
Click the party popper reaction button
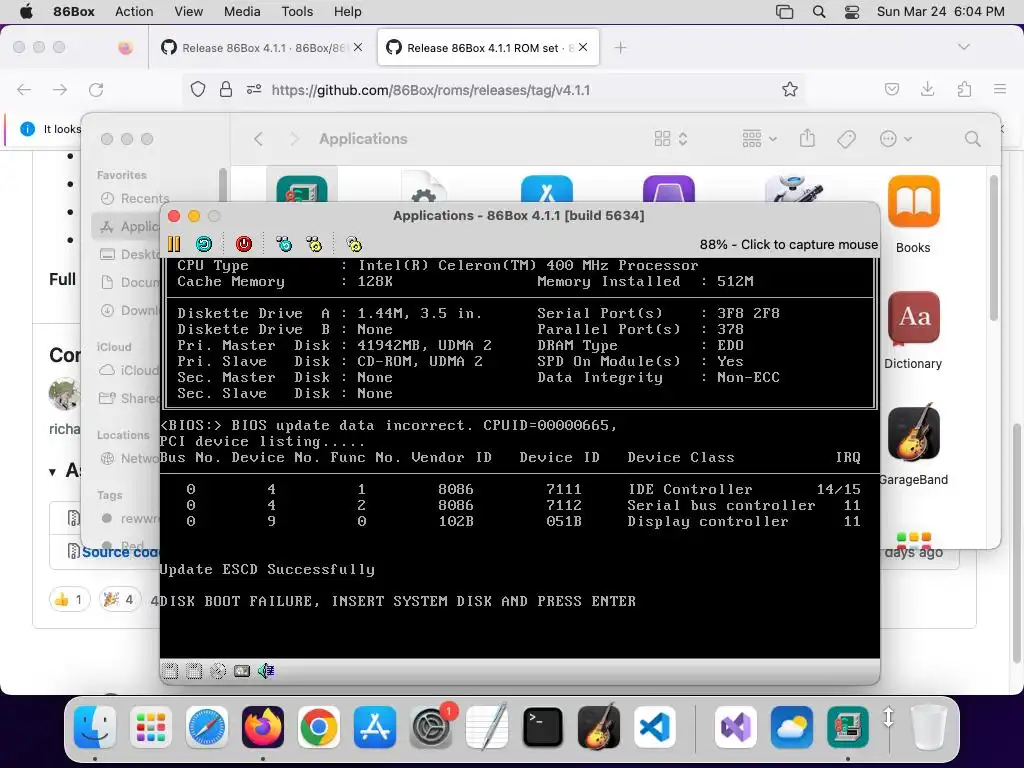click(x=120, y=599)
